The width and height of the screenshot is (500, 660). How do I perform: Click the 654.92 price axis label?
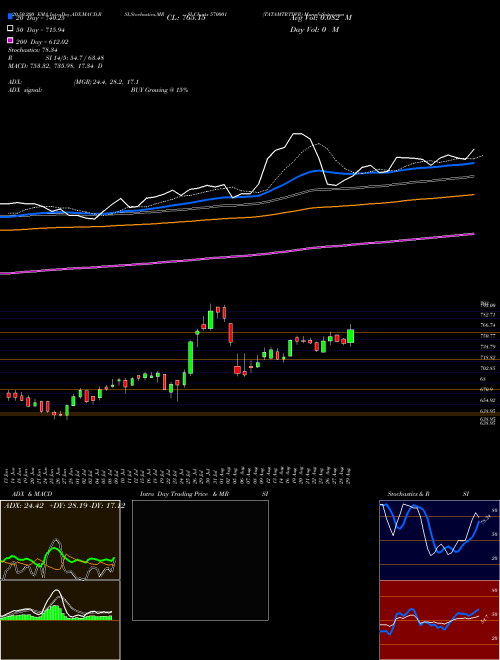(487, 400)
